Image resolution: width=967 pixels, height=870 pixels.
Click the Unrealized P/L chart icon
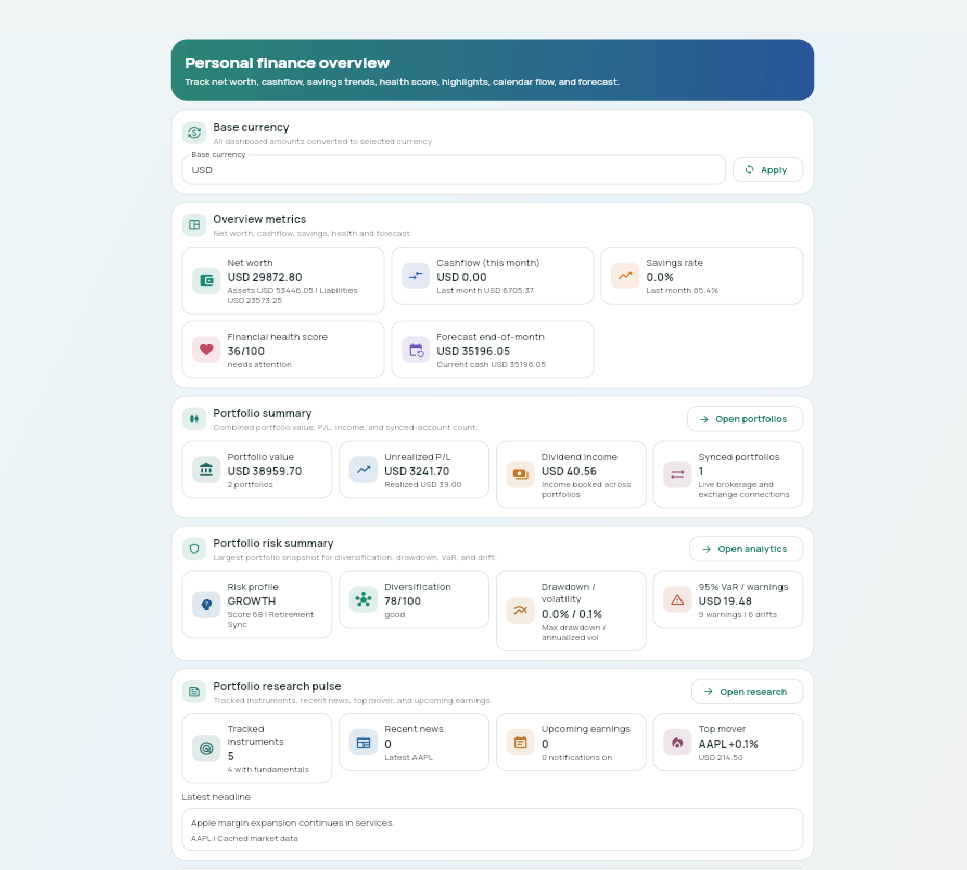[363, 470]
